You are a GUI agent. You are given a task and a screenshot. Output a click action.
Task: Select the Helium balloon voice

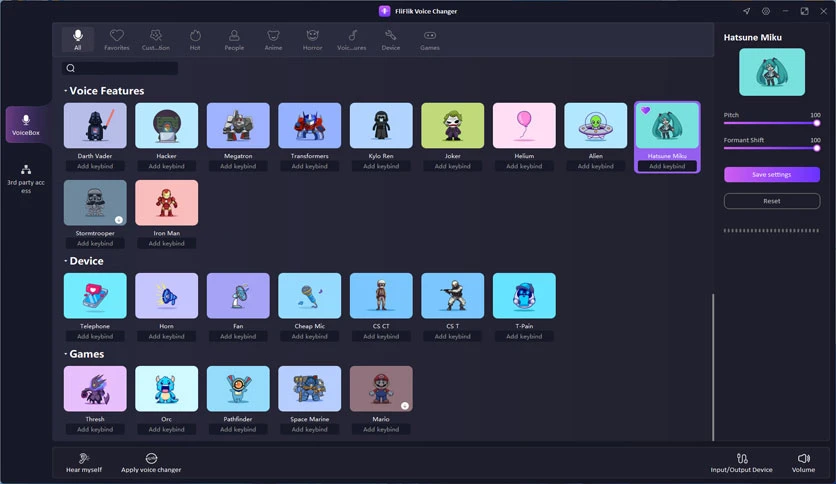524,126
